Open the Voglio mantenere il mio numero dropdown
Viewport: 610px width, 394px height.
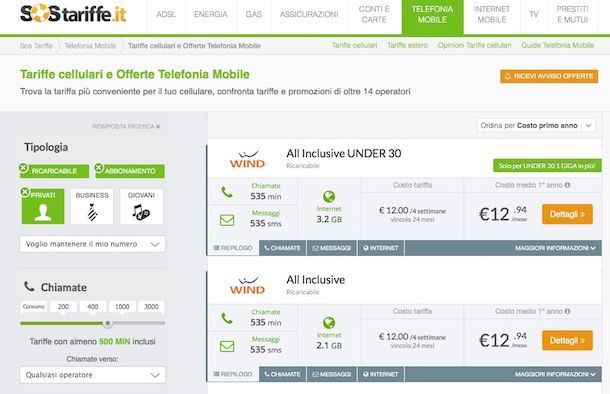coord(92,244)
